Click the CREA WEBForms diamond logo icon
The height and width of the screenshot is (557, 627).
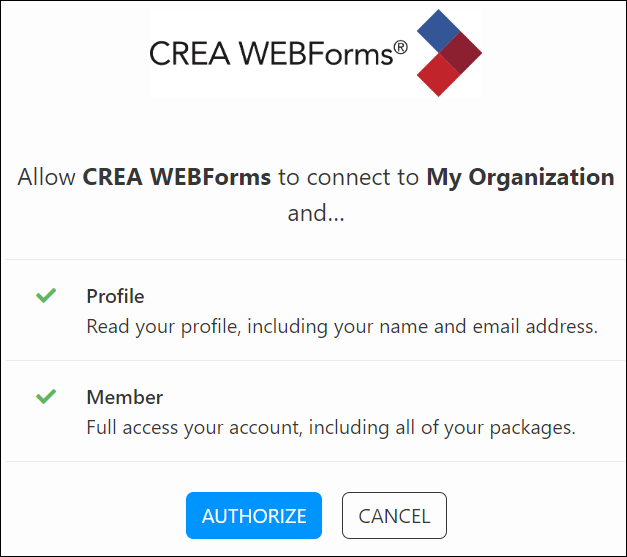pyautogui.click(x=447, y=53)
